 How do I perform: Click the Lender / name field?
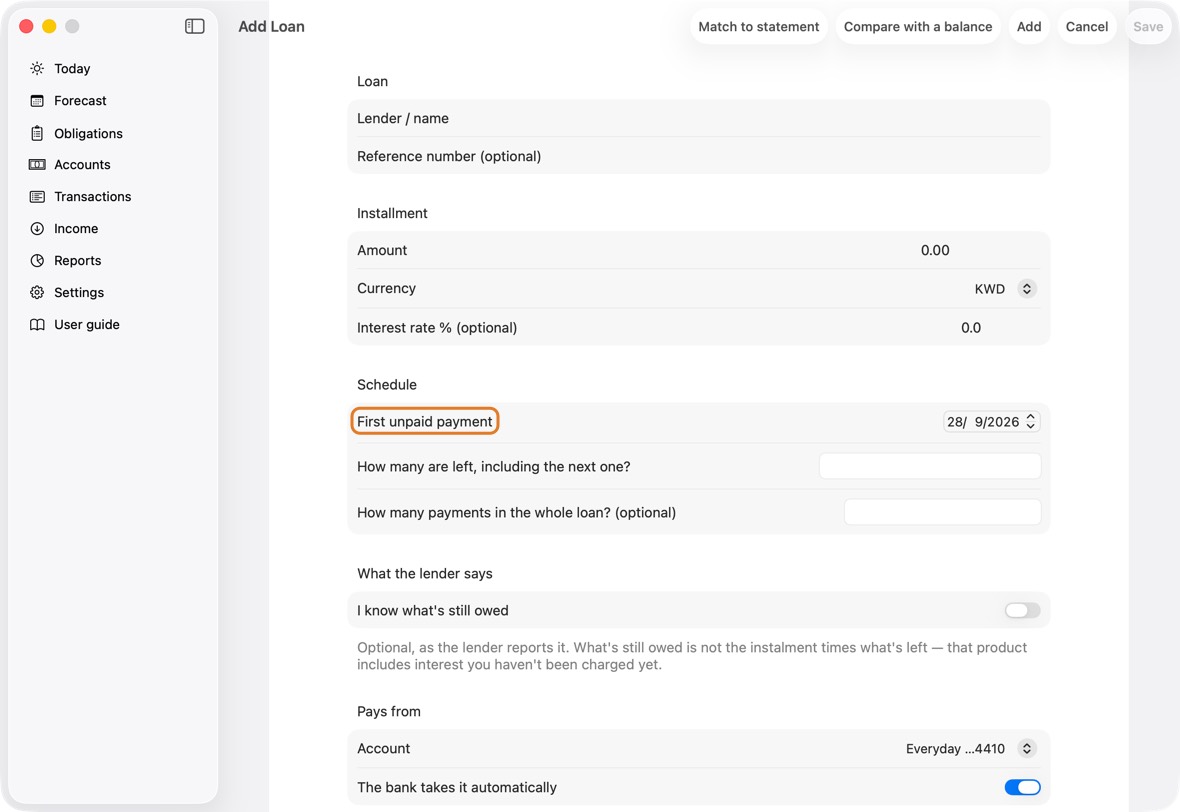[698, 118]
